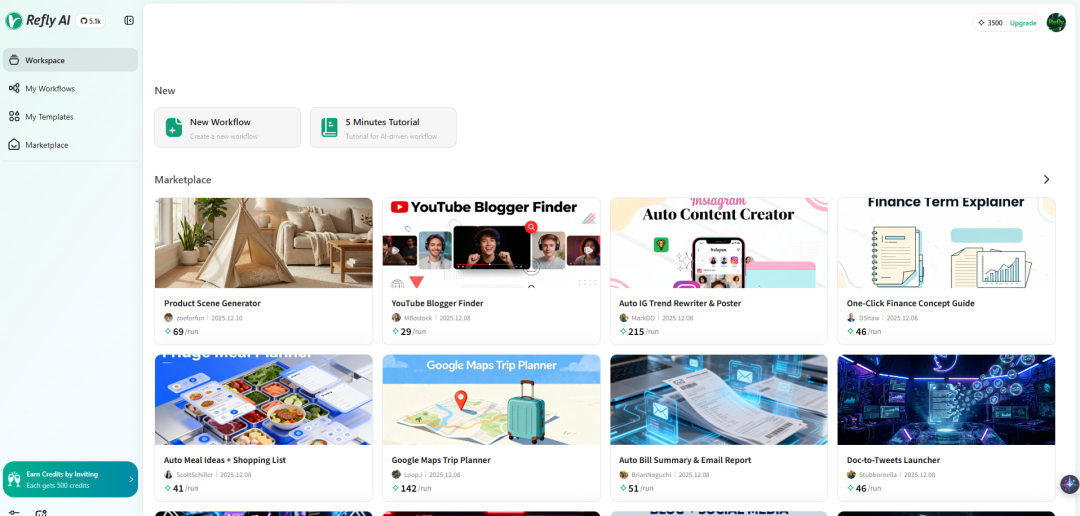Click Auto Bill Summary & Email Report title

pos(685,460)
